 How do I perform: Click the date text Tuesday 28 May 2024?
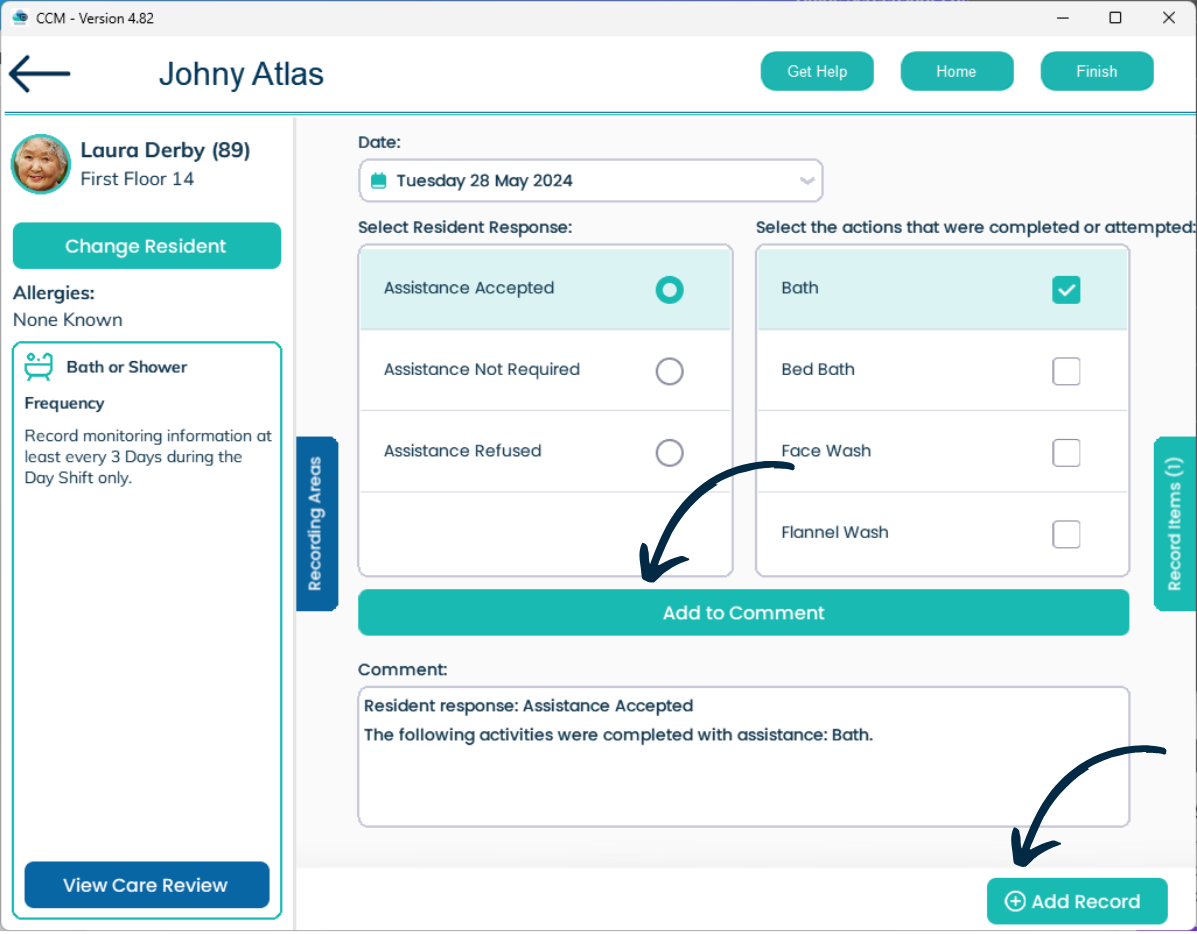coord(484,182)
